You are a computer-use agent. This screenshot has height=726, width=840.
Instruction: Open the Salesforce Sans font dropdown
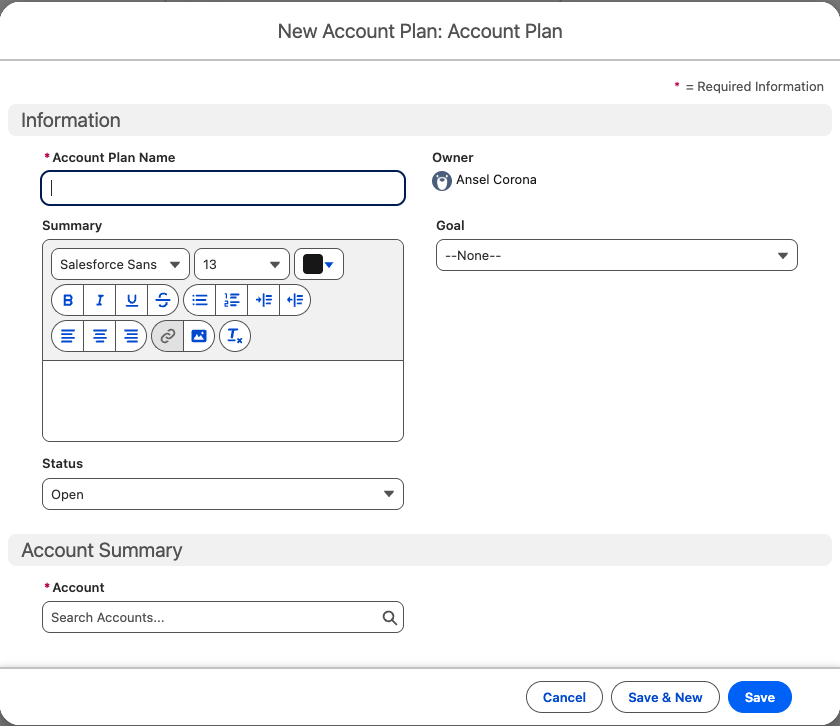[121, 264]
